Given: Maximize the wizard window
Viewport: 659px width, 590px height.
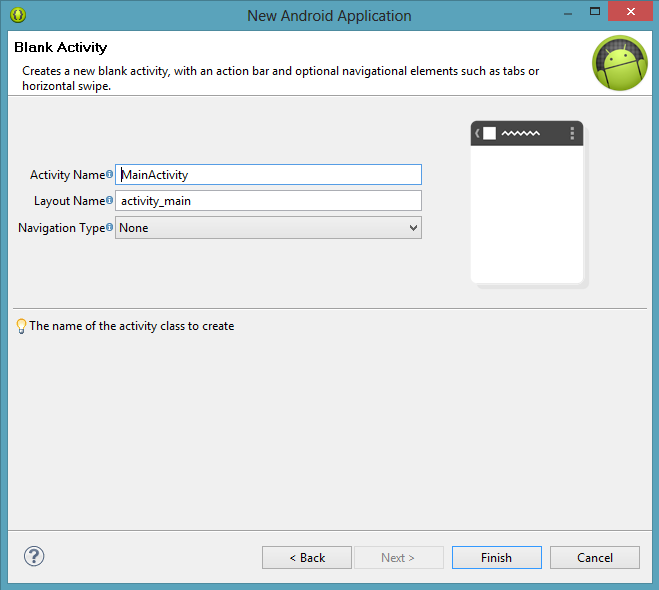Looking at the screenshot, I should pos(595,11).
